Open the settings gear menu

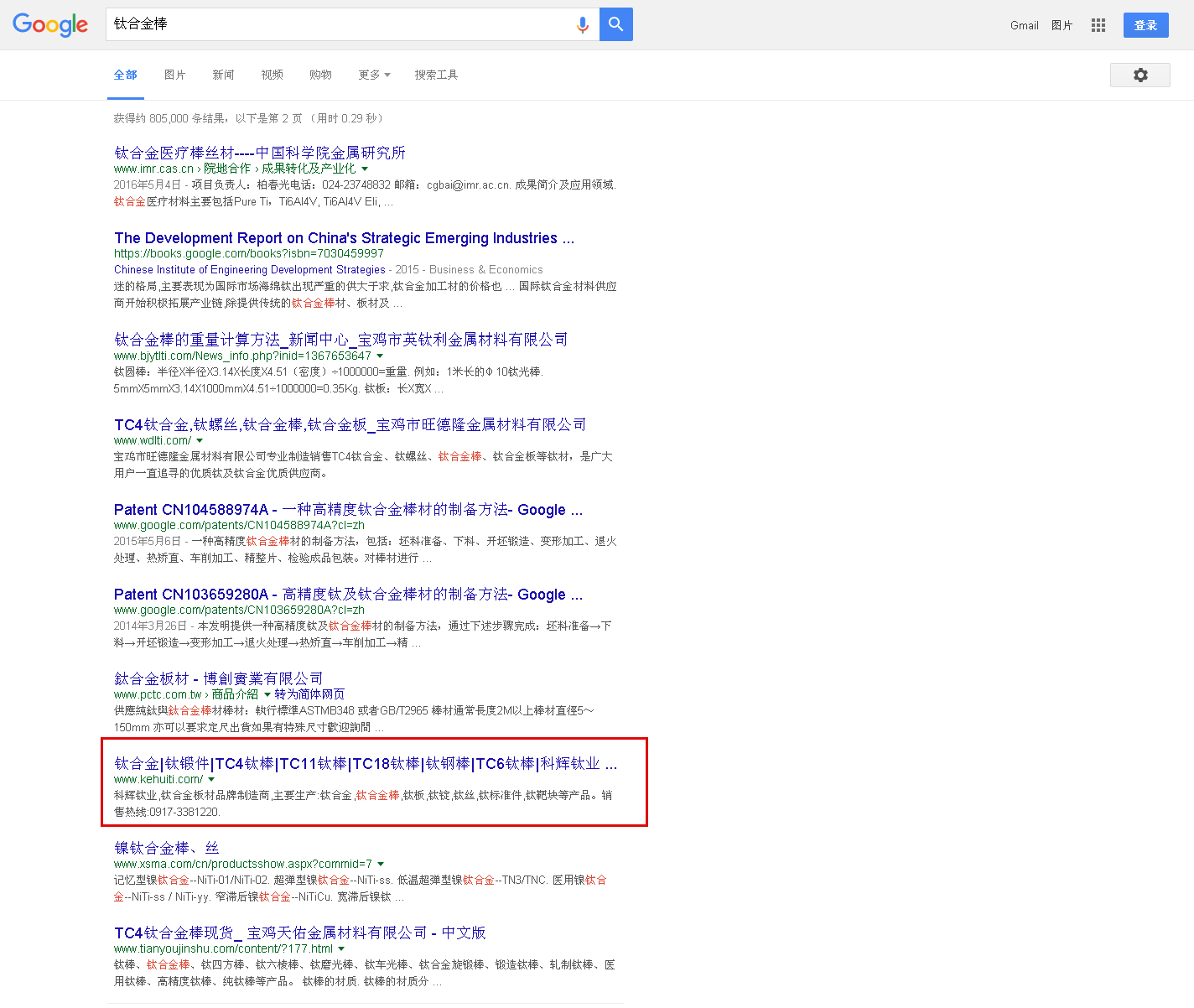click(x=1140, y=75)
